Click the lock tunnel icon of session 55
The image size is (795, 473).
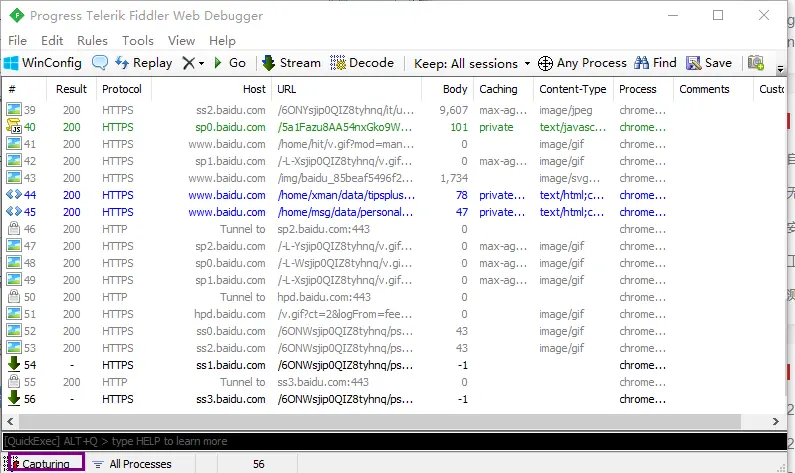point(14,381)
